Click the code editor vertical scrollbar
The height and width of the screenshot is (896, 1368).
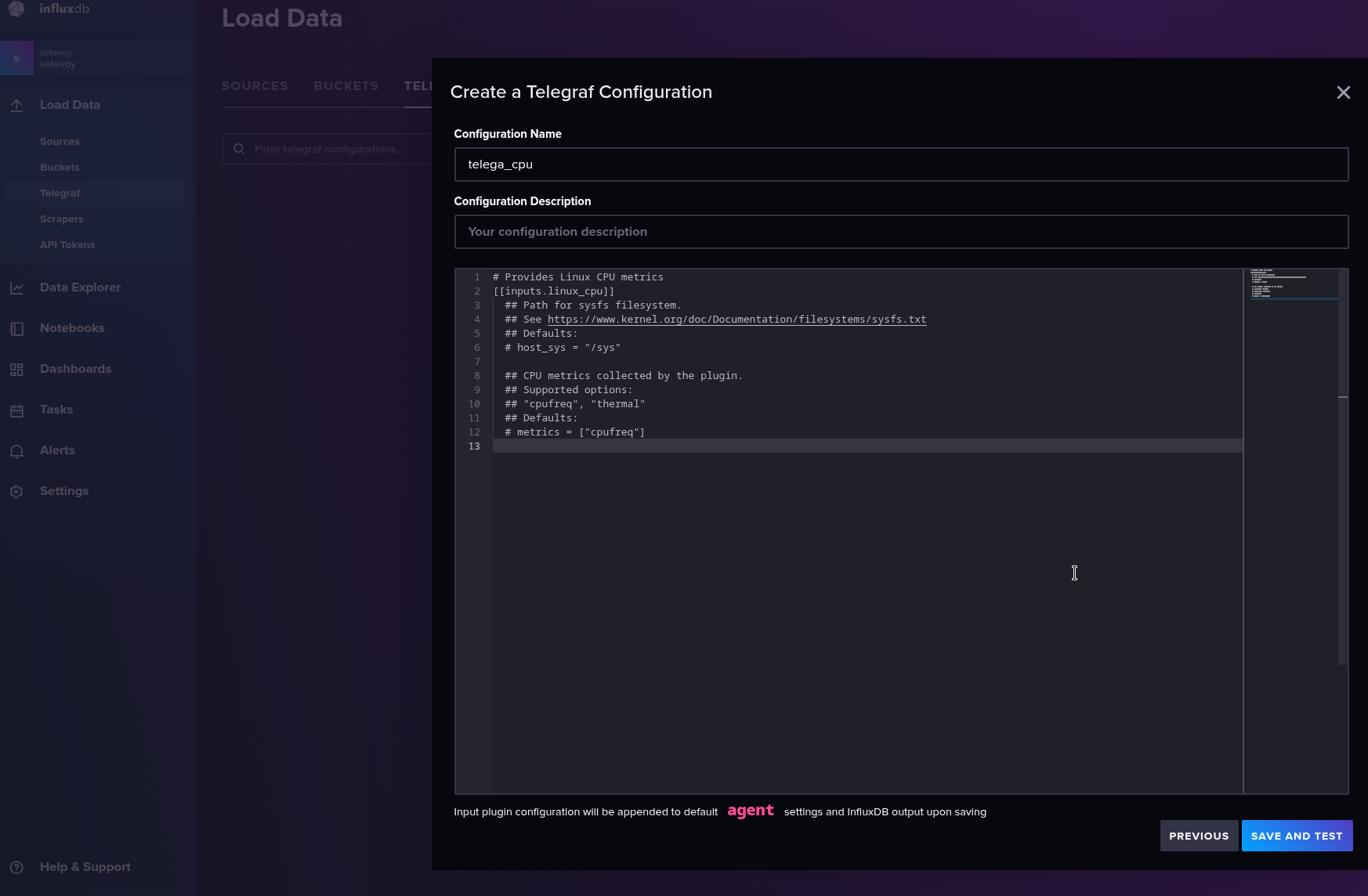(1343, 470)
